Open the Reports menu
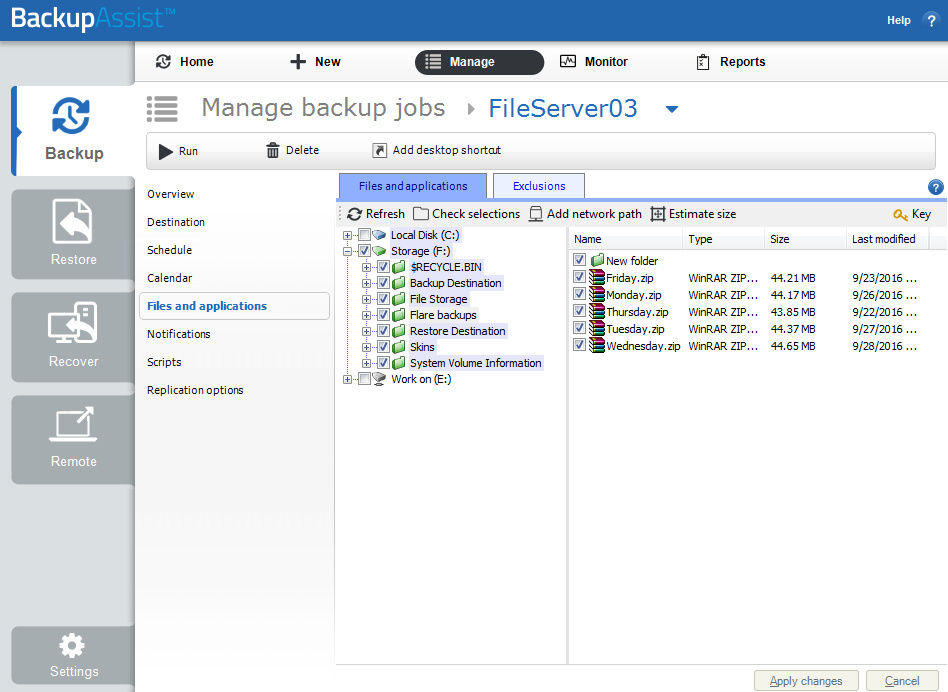The width and height of the screenshot is (948, 692). [x=731, y=62]
